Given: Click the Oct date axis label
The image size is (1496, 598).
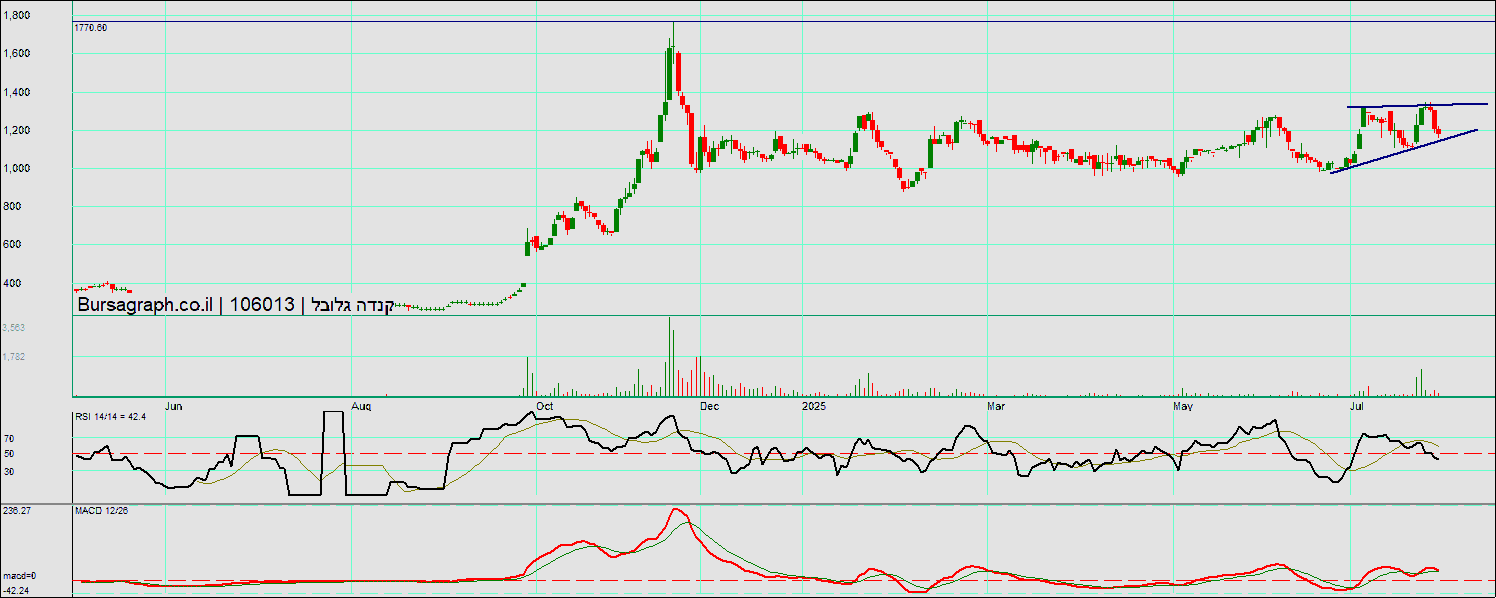Looking at the screenshot, I should click(x=546, y=406).
